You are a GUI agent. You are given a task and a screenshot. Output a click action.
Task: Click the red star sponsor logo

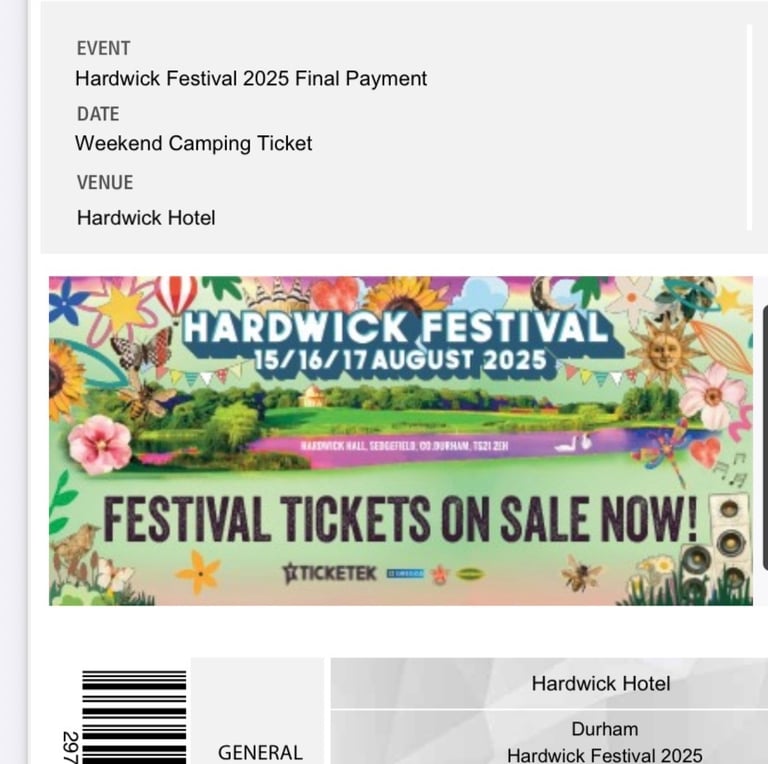point(439,574)
